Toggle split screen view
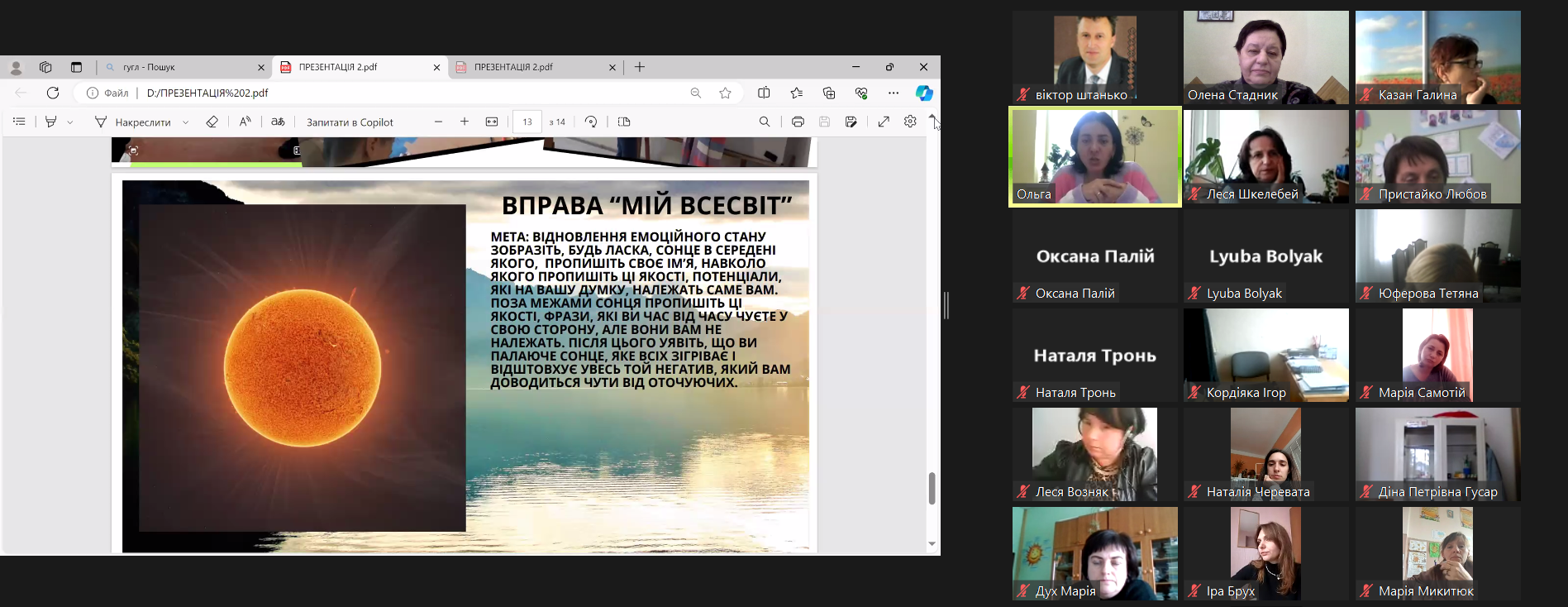This screenshot has width=1568, height=607. [764, 93]
